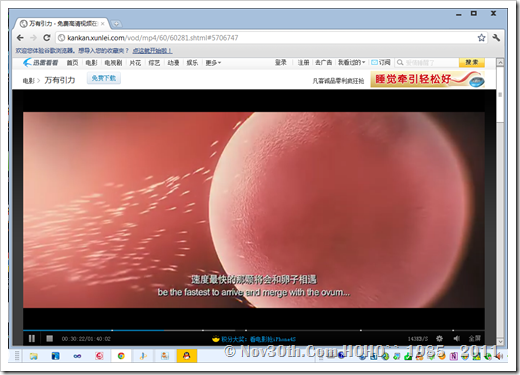
Task: Click 去广告 remove ads link
Action: 323,62
